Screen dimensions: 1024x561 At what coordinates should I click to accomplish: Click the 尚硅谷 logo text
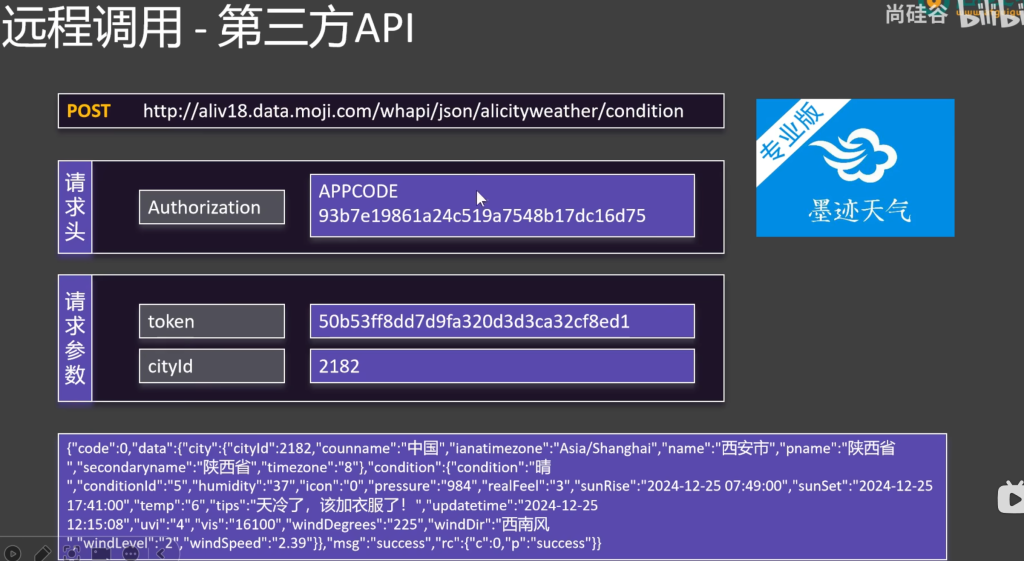[x=915, y=15]
